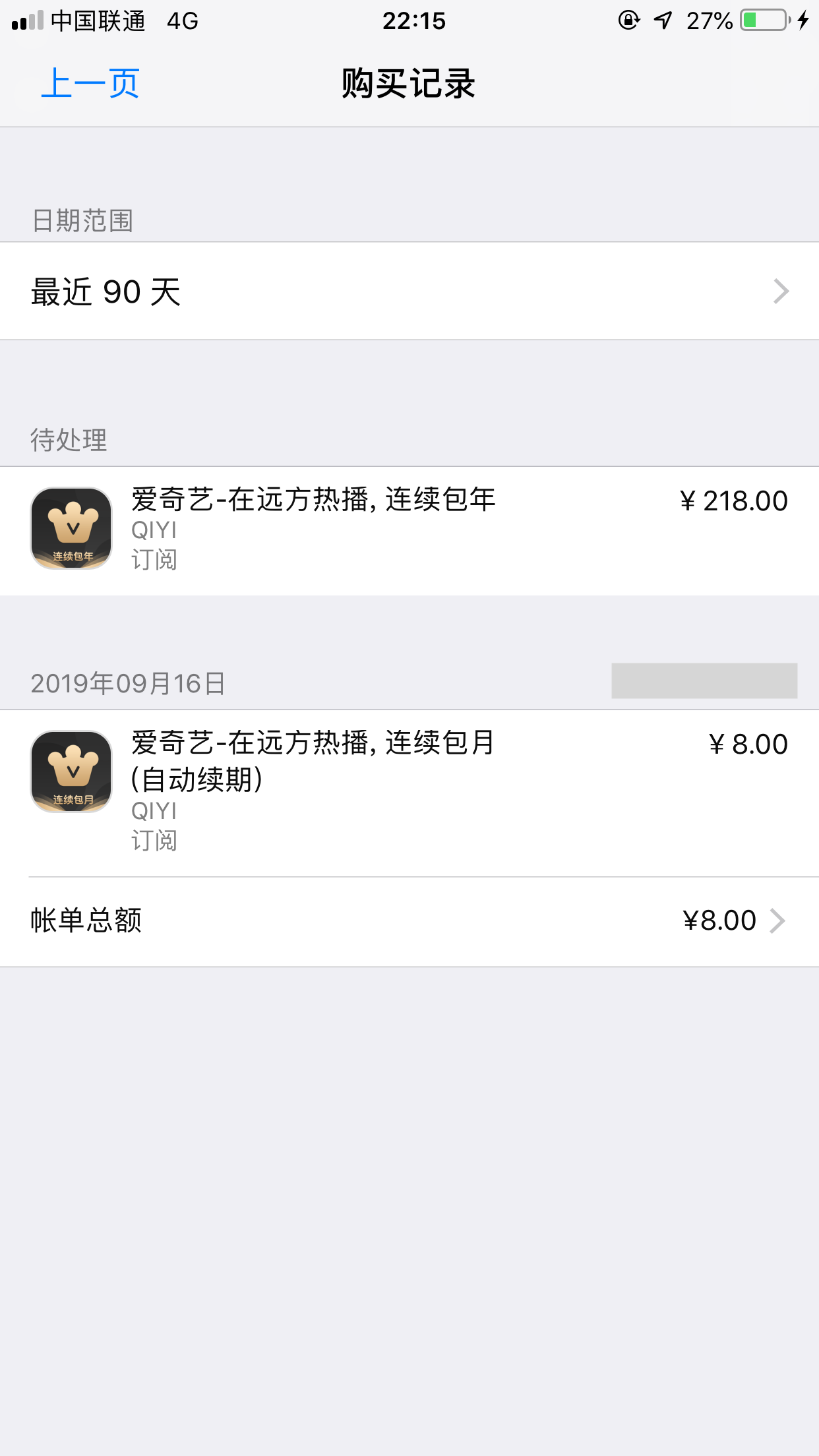Tap the iQIYI 连续包月 app icon
The image size is (819, 1456).
(72, 772)
